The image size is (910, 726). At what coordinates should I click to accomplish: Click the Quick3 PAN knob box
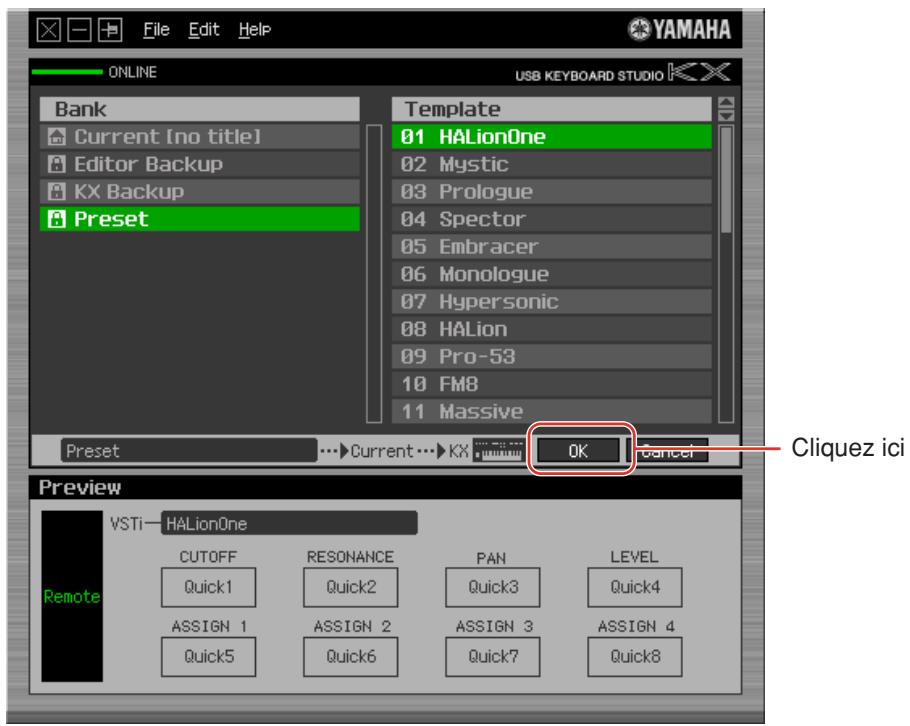[x=493, y=587]
